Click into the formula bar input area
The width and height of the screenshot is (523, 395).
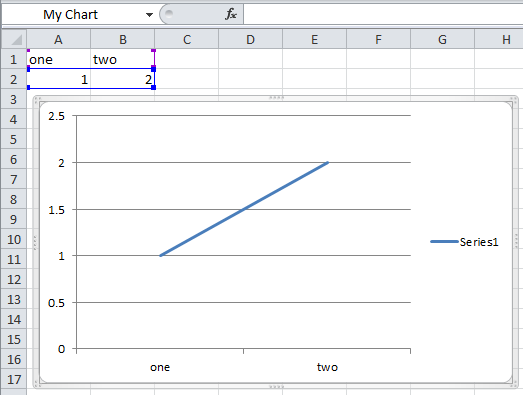point(383,14)
